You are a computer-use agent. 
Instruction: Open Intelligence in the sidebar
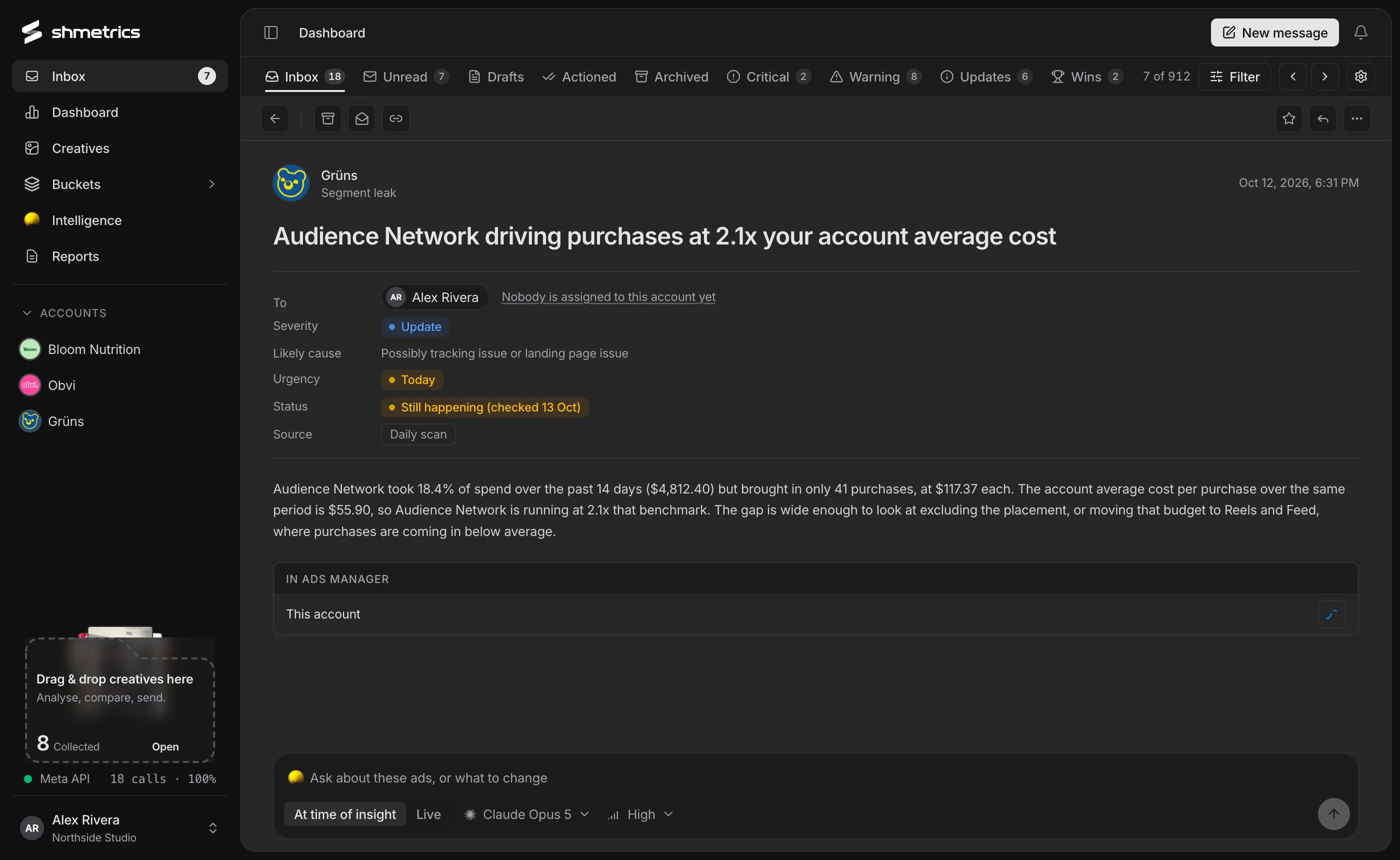(120, 220)
